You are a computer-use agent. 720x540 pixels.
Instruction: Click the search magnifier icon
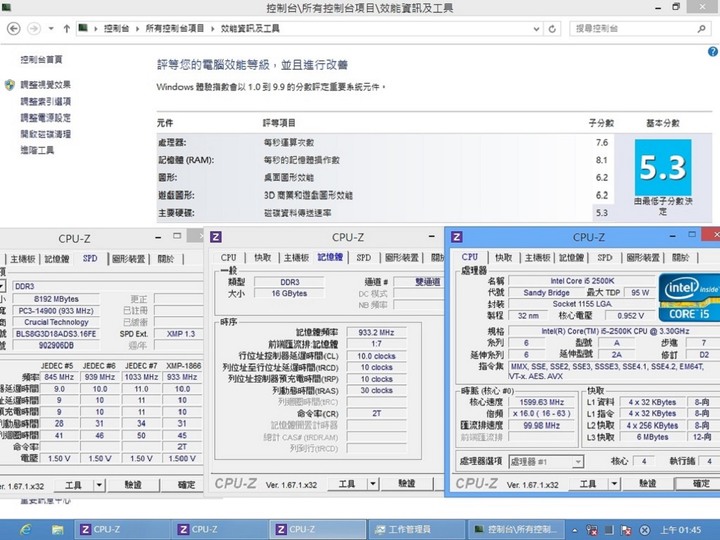point(701,28)
